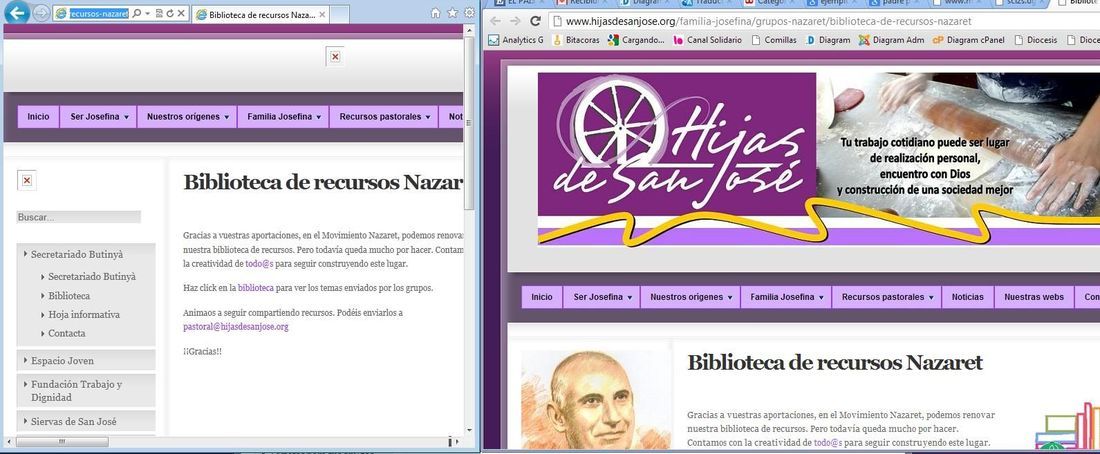Click the magnifier search icon in IE address bar

137,13
